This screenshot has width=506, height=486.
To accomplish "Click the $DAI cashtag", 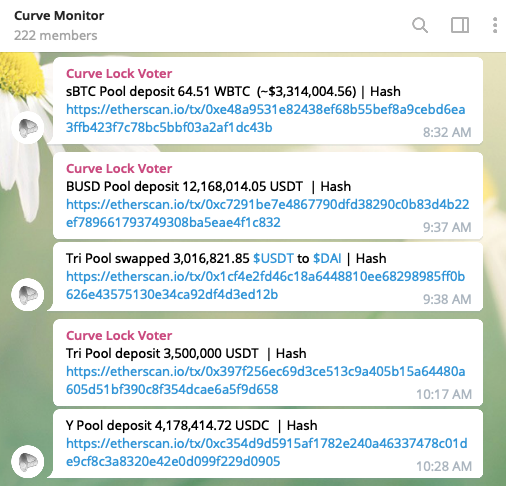I will 327,258.
